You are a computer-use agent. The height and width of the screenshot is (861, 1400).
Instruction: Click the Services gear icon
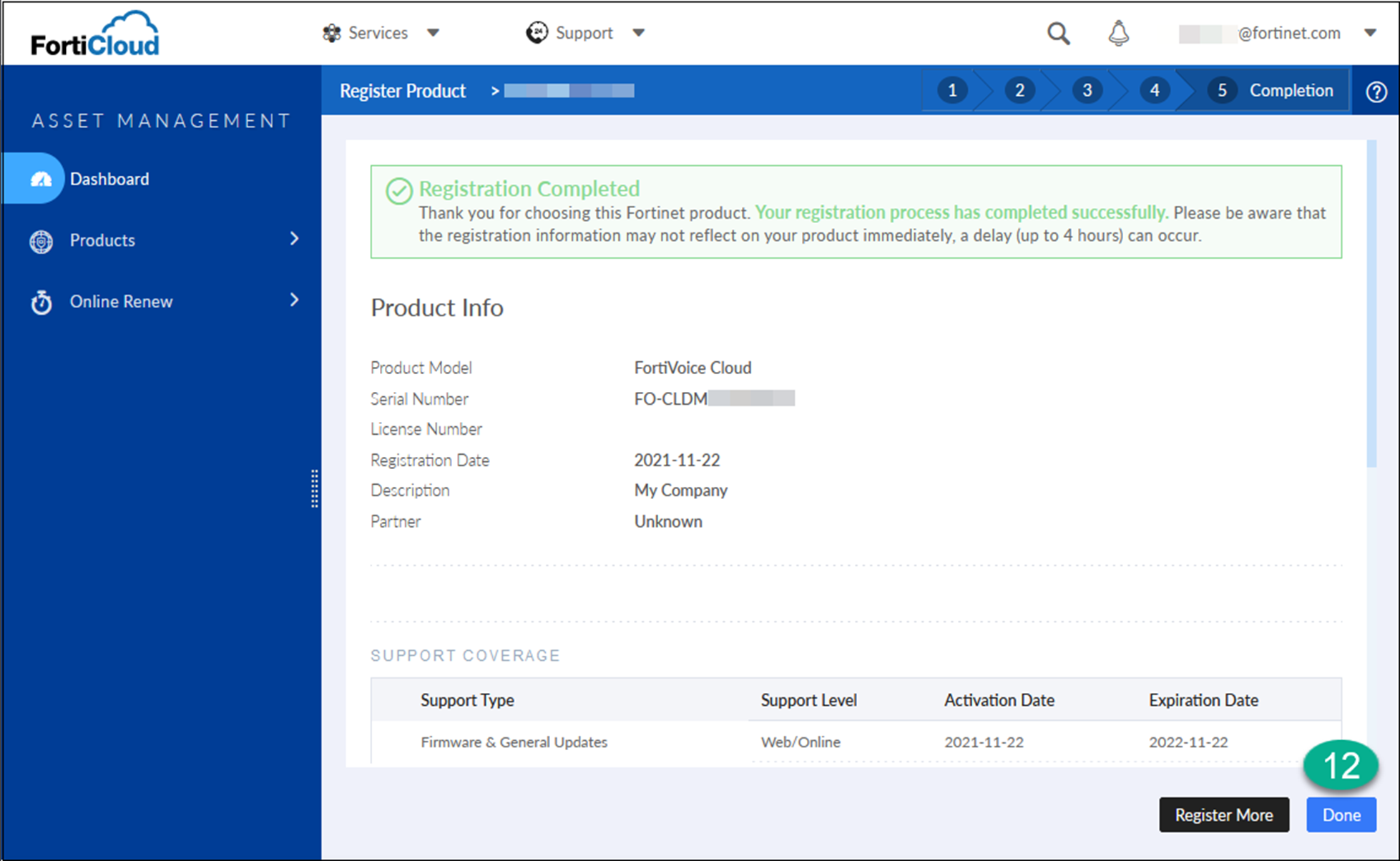(331, 33)
